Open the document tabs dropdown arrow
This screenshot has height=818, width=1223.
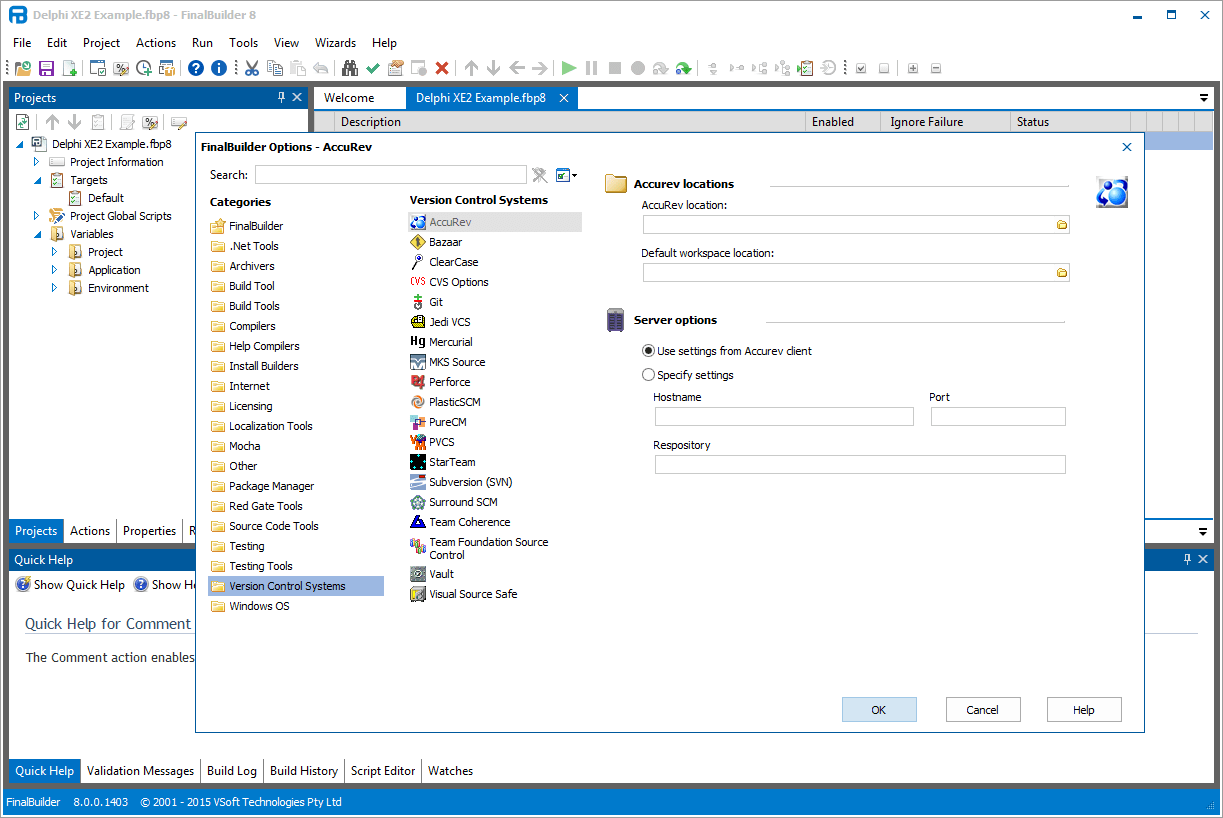click(x=1204, y=98)
